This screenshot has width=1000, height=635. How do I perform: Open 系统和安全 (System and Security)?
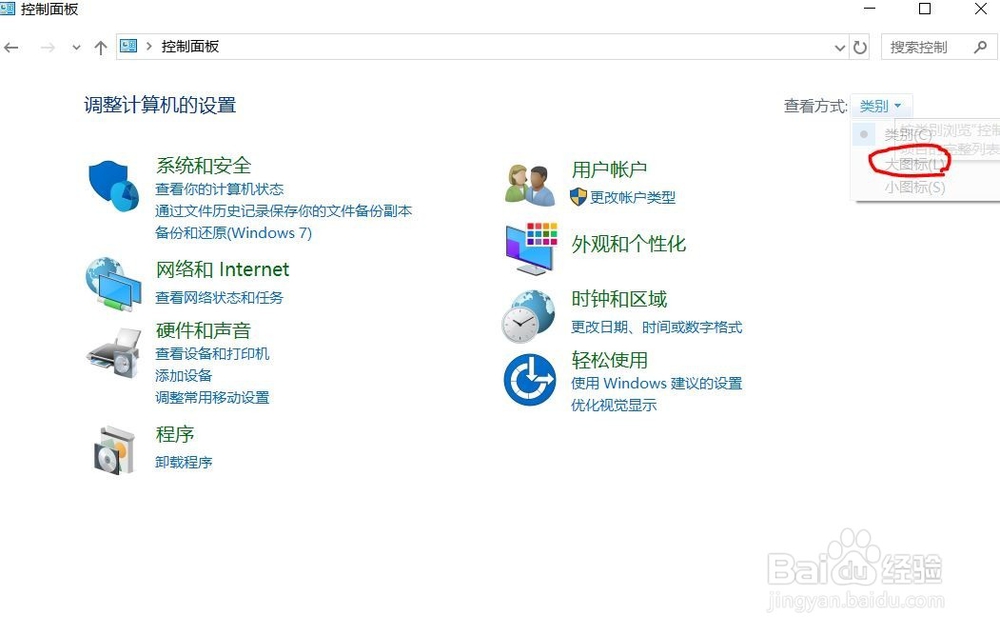(x=204, y=166)
